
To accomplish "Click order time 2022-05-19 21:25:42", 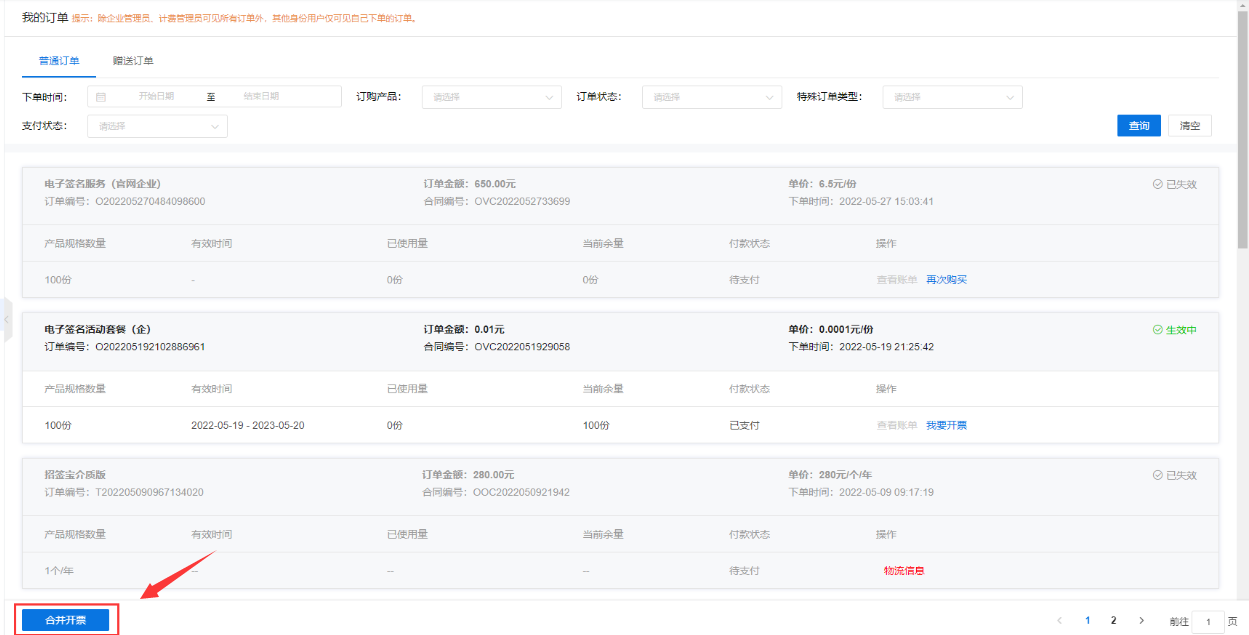I will [886, 347].
